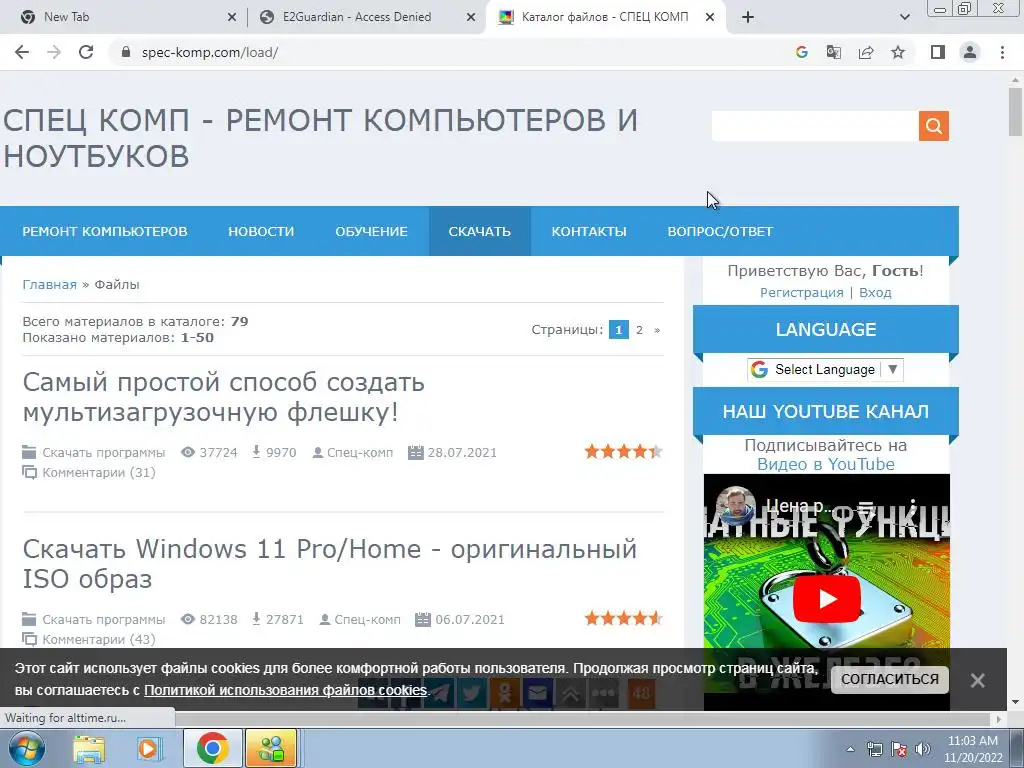This screenshot has height=768, width=1024.
Task: Open the Скачать Windows 11 Pro/Home article
Action: point(330,564)
